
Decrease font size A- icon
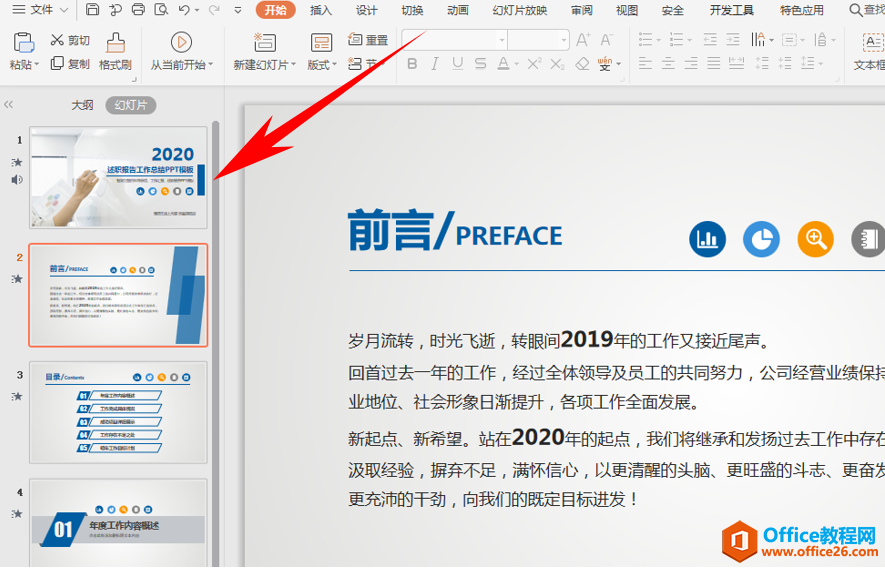click(606, 40)
